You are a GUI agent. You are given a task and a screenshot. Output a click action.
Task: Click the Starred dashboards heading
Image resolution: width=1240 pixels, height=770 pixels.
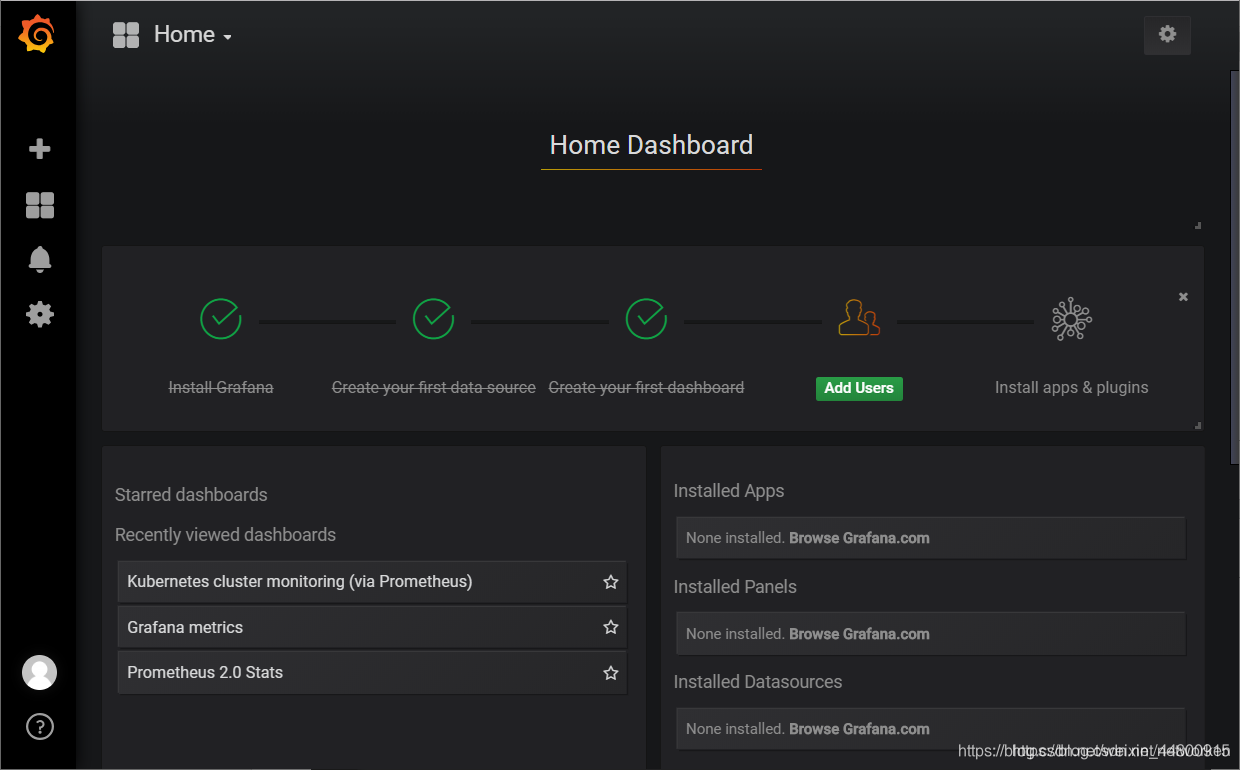pyautogui.click(x=191, y=495)
